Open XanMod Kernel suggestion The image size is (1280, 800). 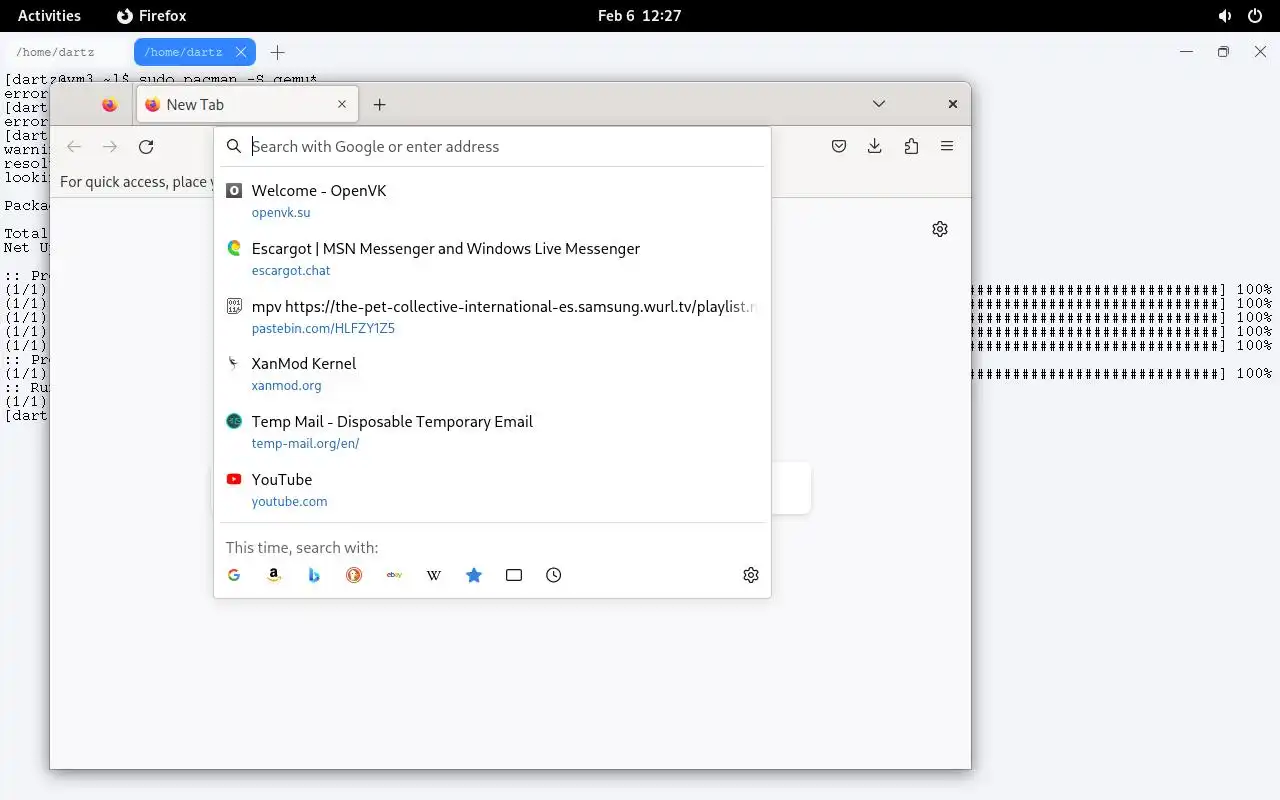(492, 374)
